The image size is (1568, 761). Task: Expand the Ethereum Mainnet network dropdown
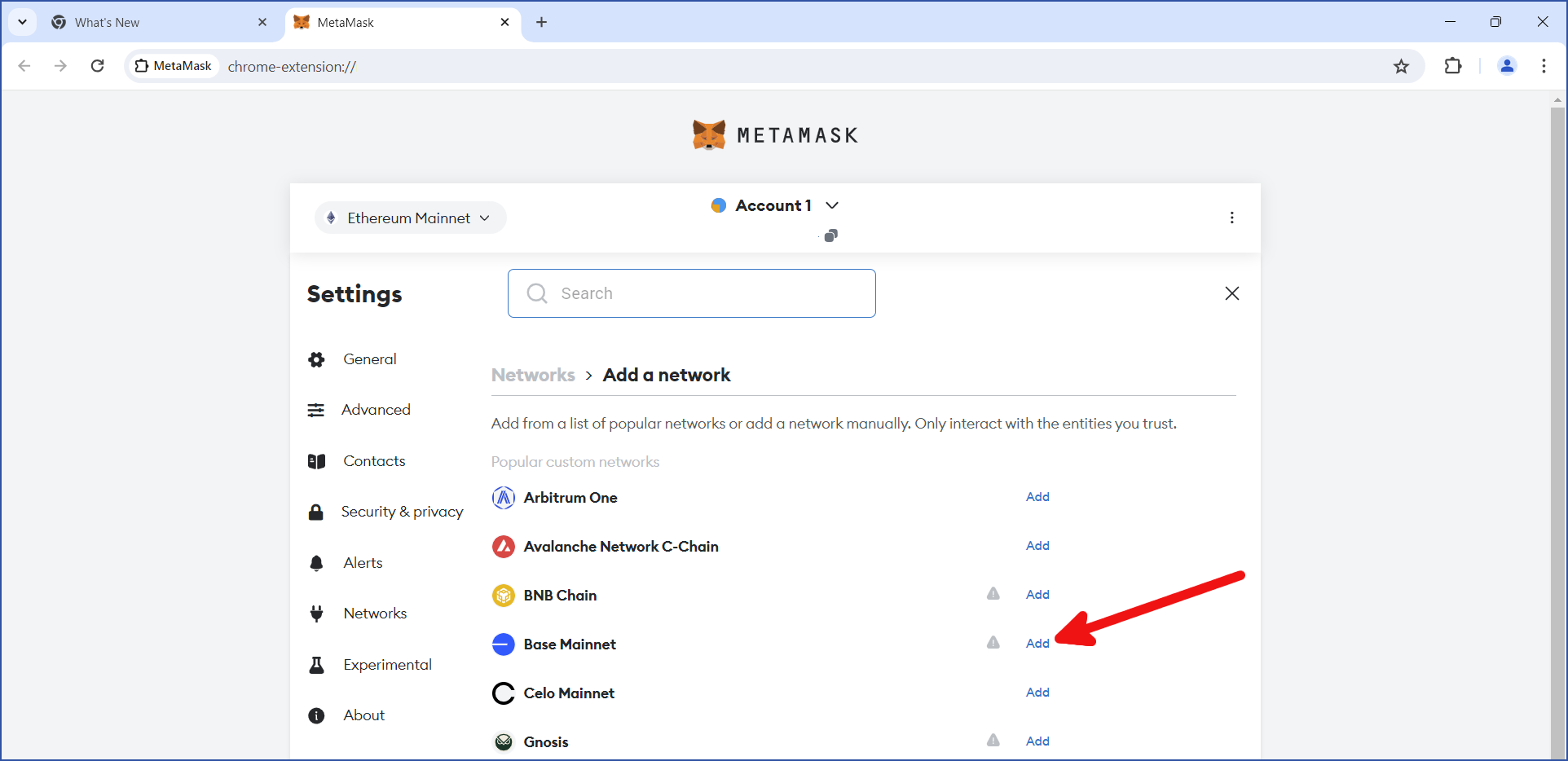click(410, 218)
